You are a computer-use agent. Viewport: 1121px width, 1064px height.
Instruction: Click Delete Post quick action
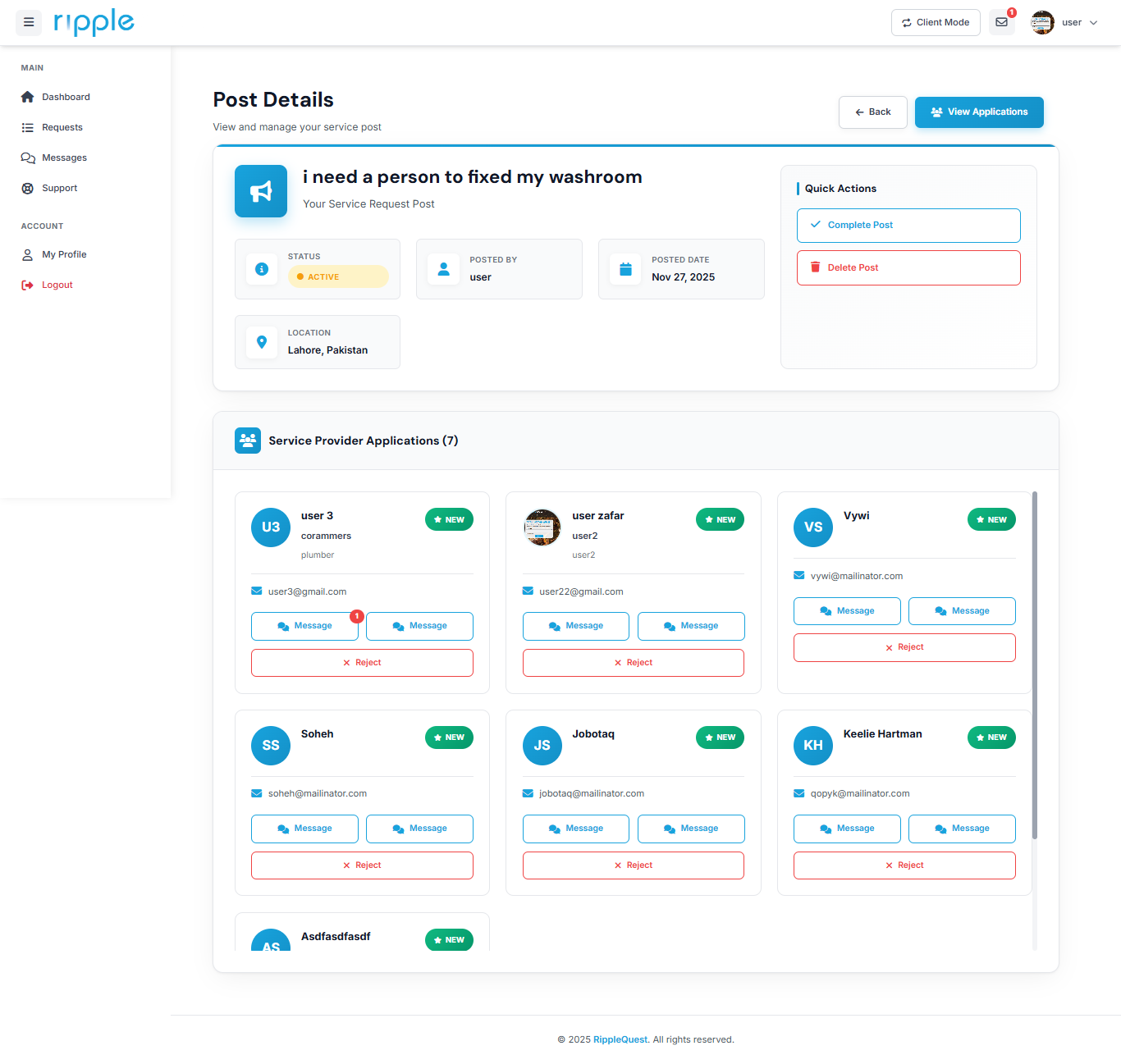908,268
